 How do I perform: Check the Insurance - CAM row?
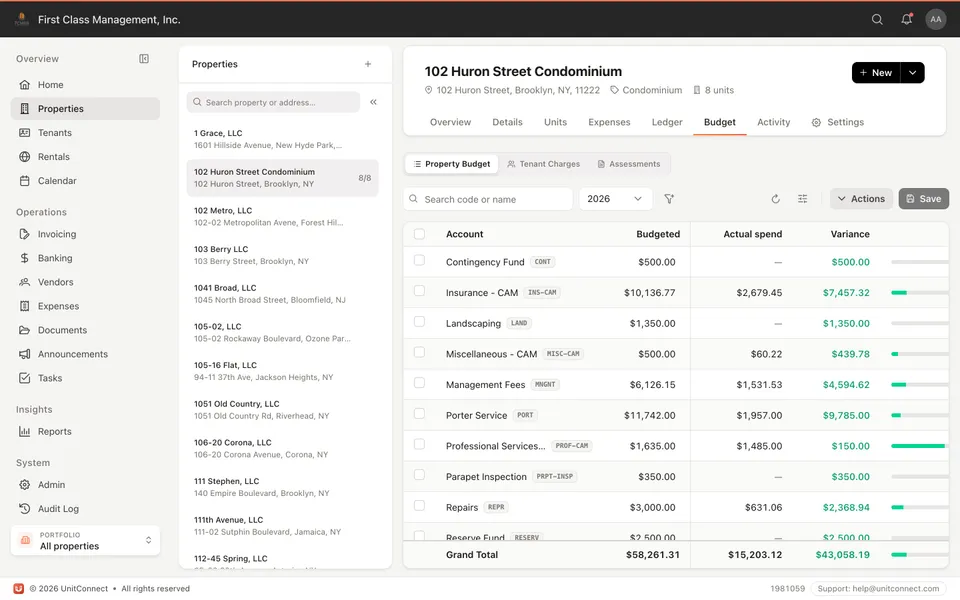pyautogui.click(x=419, y=291)
